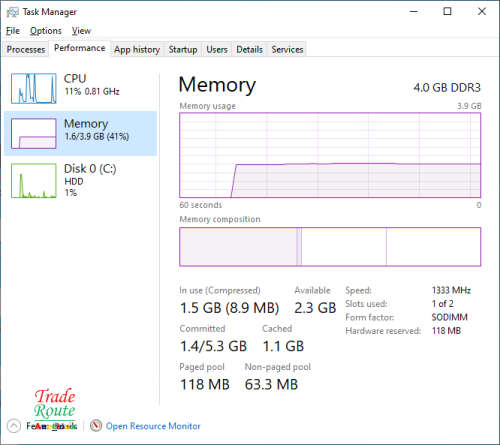Click the Memory usage graph area
The height and width of the screenshot is (445, 500).
[330, 155]
